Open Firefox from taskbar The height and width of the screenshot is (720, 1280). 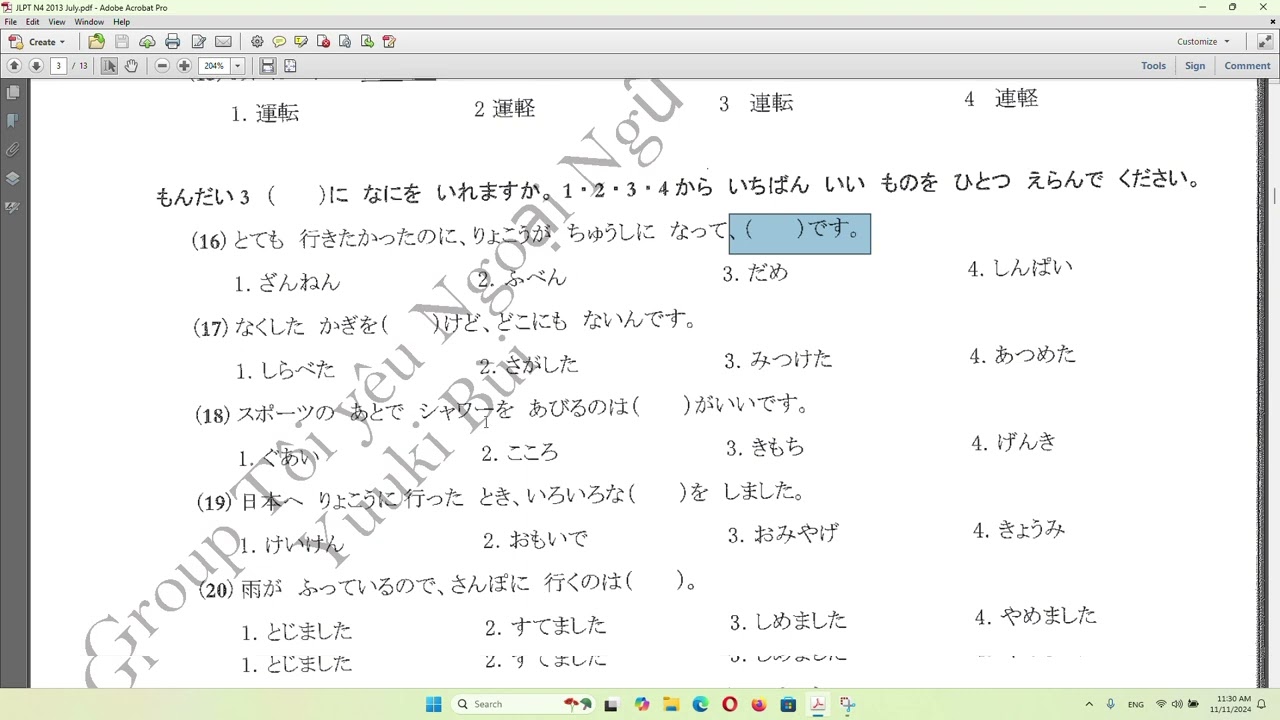pos(759,704)
